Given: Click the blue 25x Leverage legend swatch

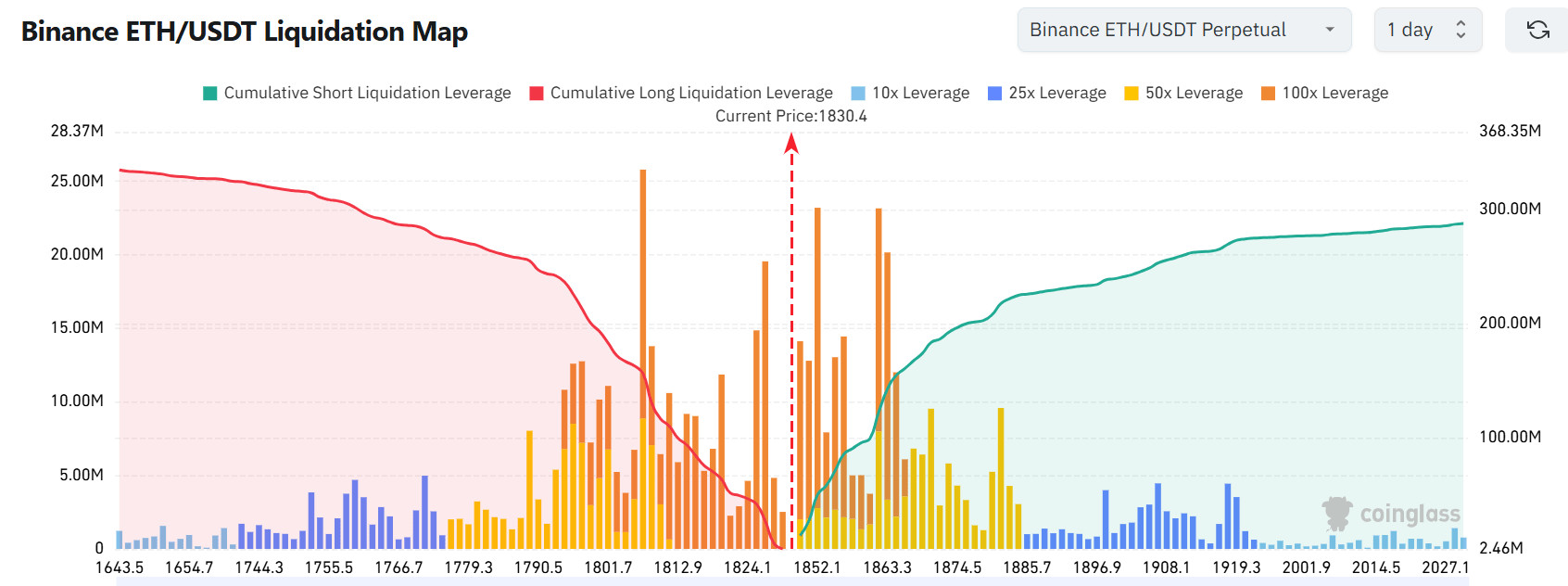Looking at the screenshot, I should pos(995,93).
